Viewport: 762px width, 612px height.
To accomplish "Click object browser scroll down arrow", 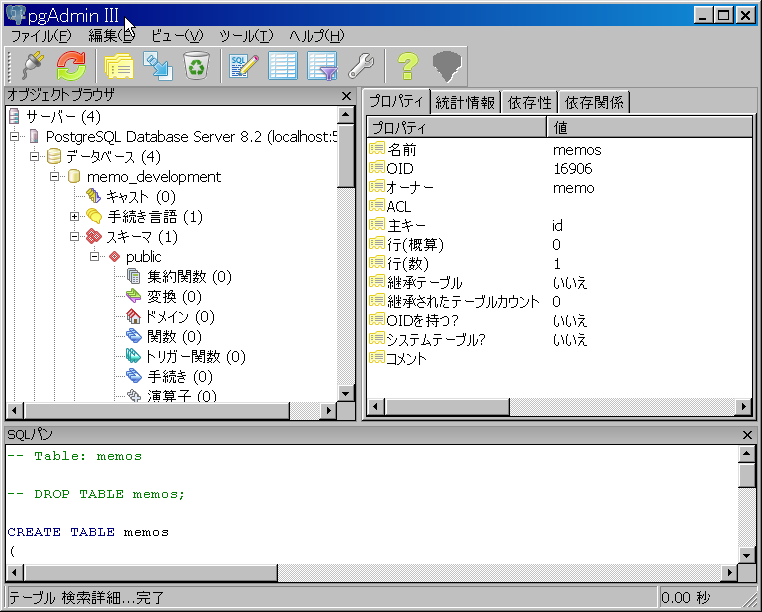I will tap(346, 393).
